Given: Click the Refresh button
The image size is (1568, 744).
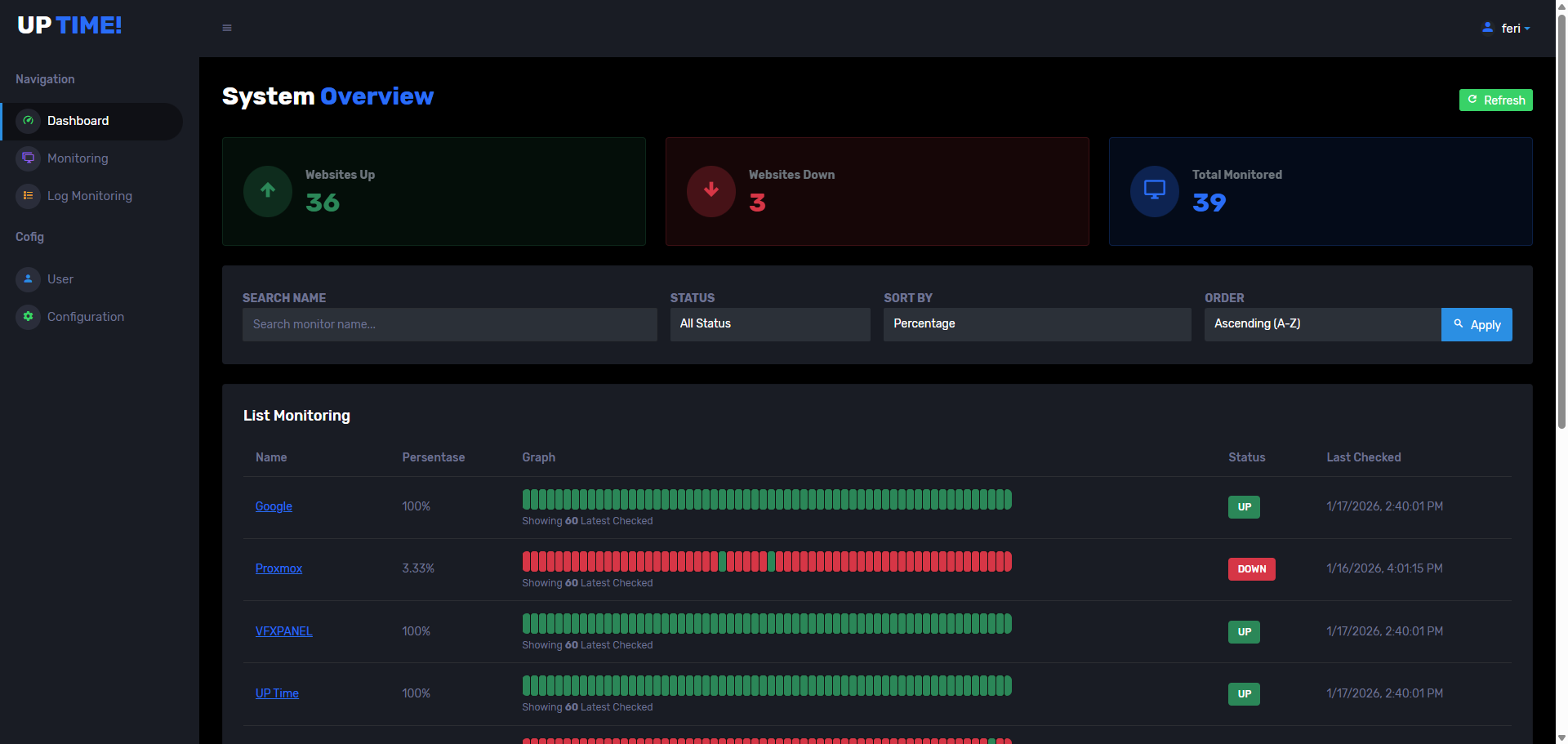Looking at the screenshot, I should click(1495, 100).
